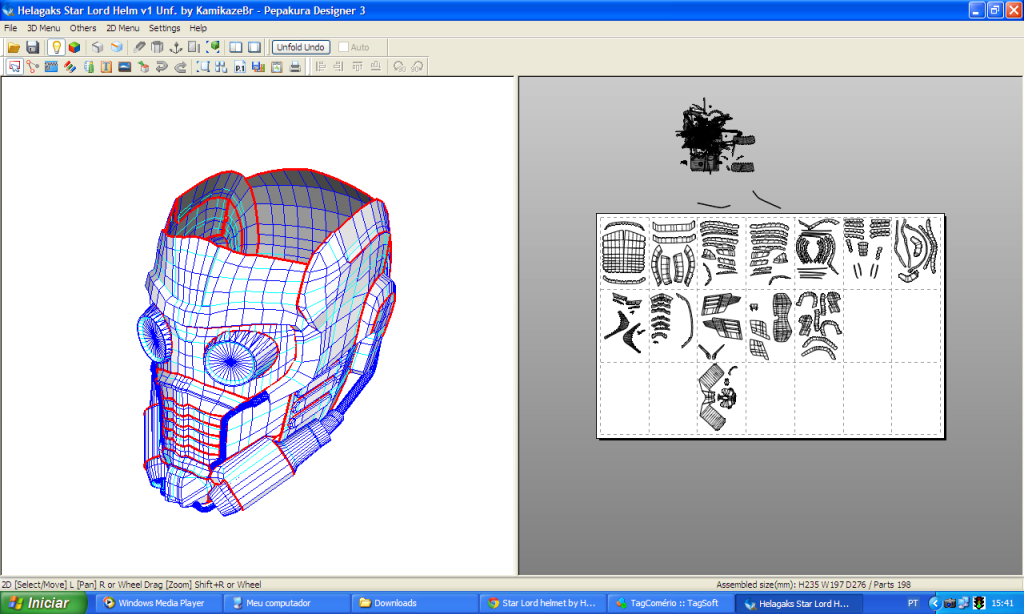Viewport: 1024px width, 614px height.
Task: Click the green cube fit-to-view icon
Action: [x=213, y=47]
